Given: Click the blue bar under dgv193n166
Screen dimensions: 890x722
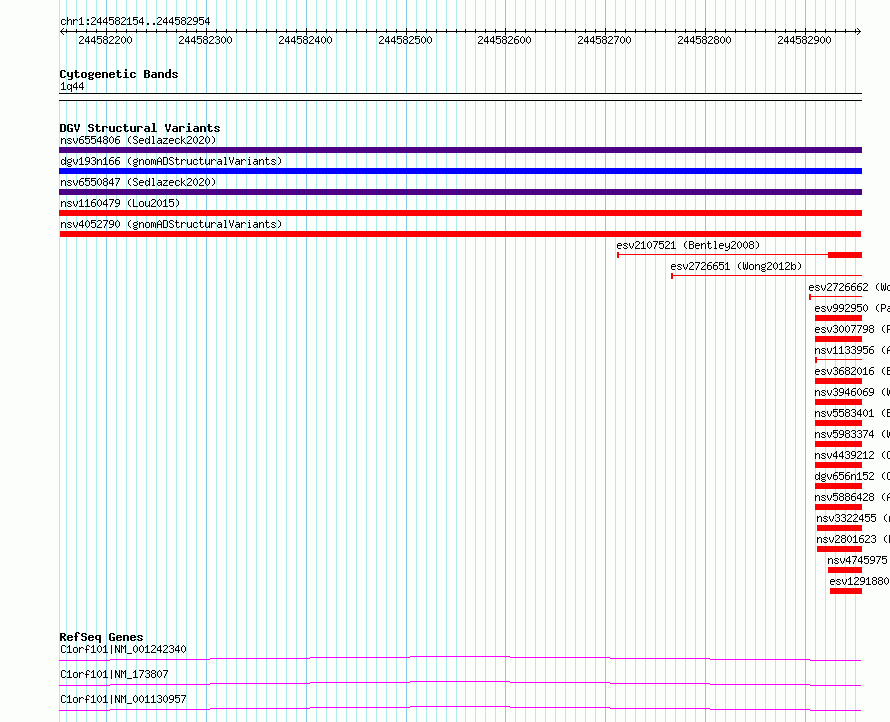Looking at the screenshot, I should point(460,171).
